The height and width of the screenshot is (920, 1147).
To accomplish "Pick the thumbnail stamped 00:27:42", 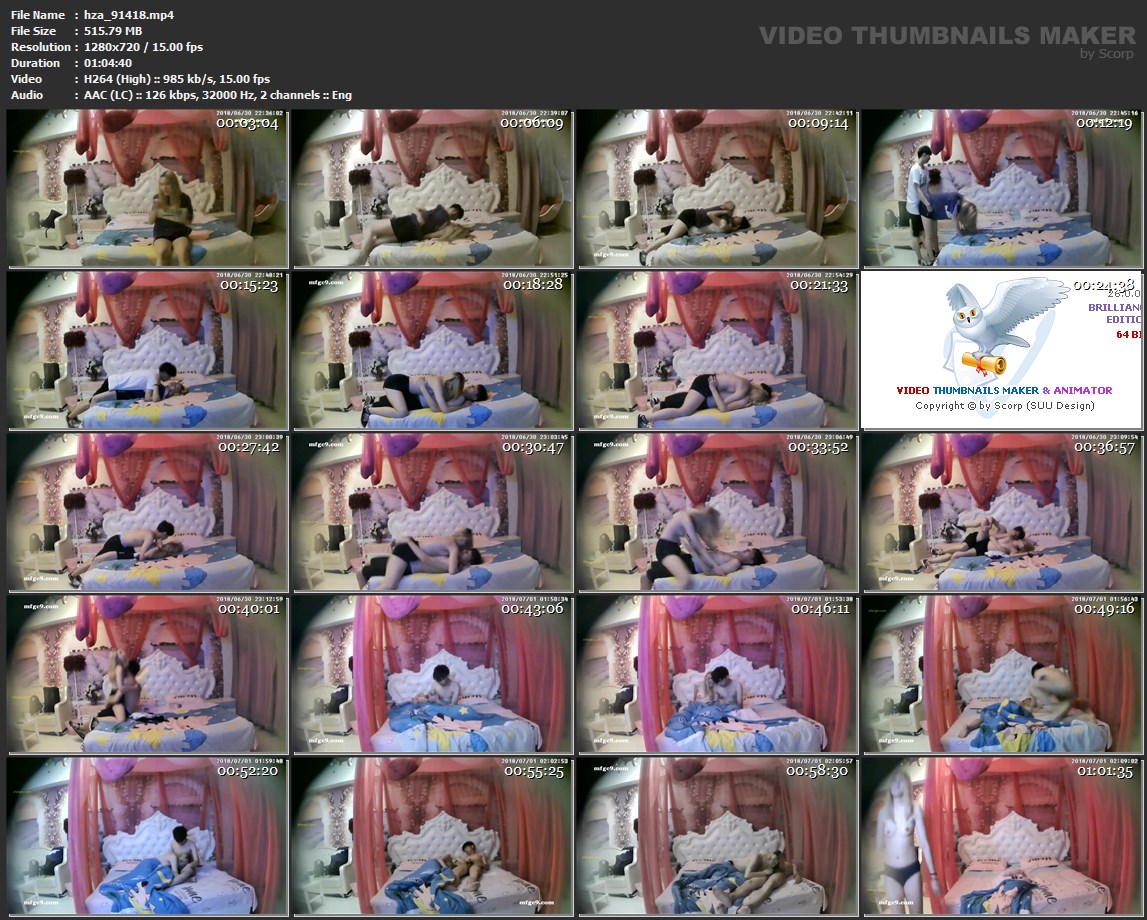I will (148, 513).
